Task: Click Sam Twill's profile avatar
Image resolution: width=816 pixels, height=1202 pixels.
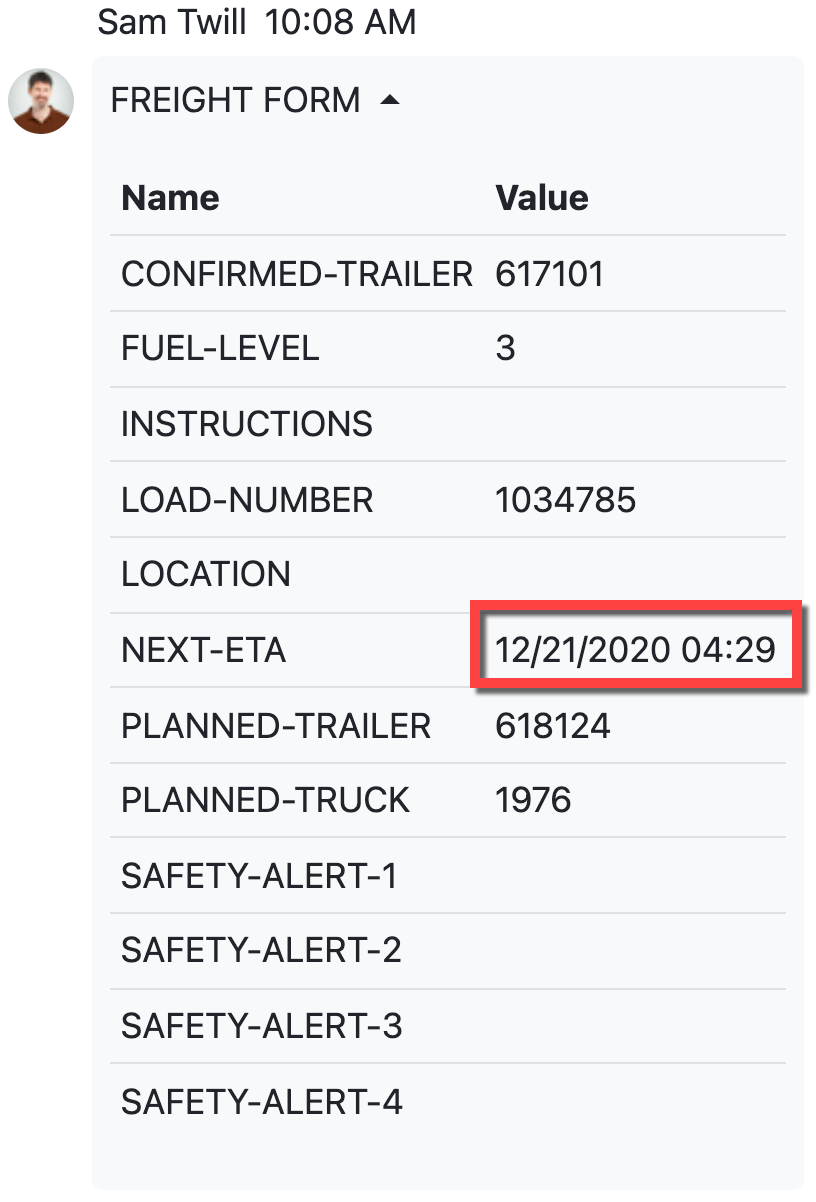Action: [41, 101]
